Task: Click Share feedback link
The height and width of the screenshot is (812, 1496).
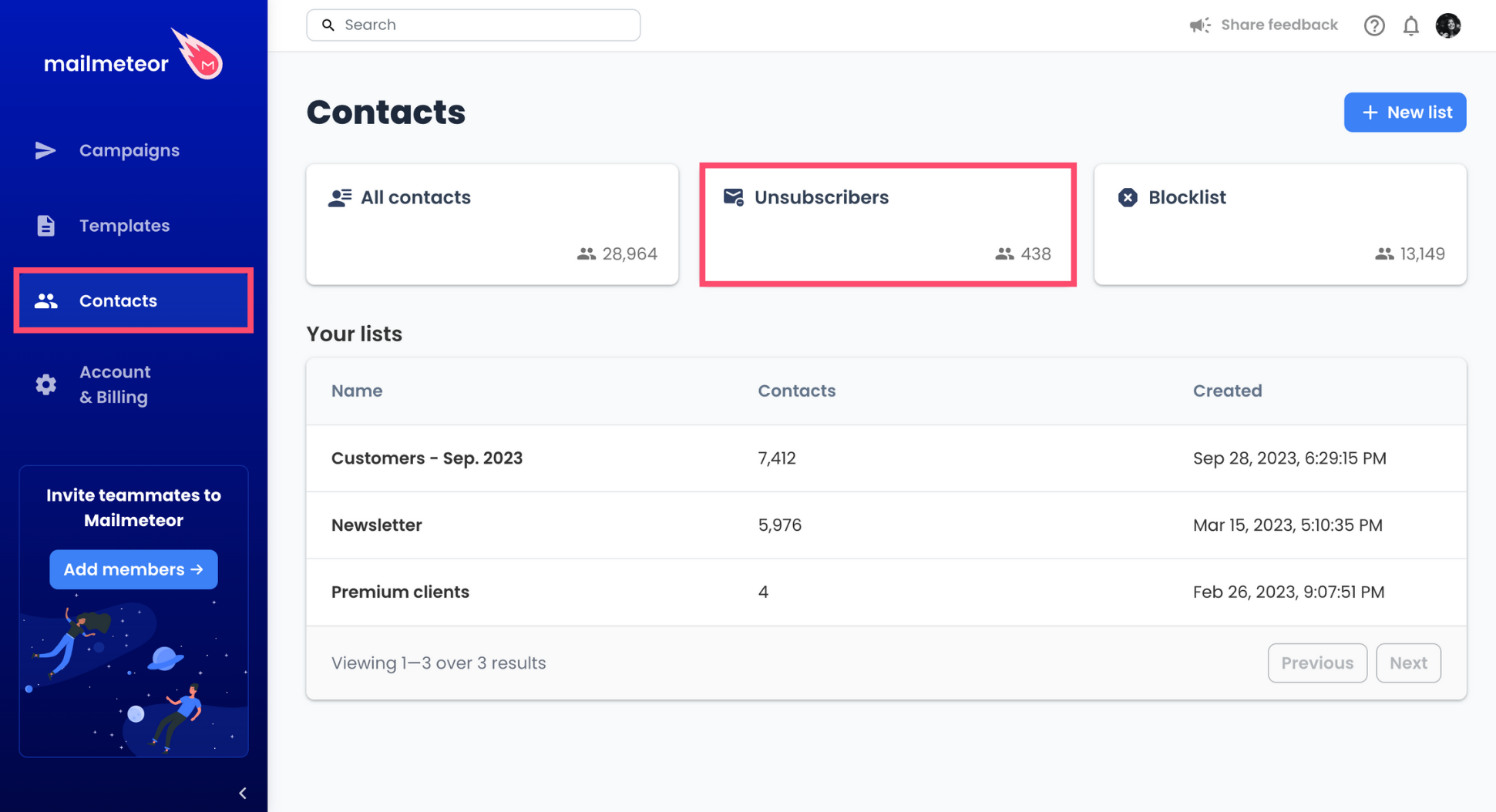Action: coord(1279,25)
